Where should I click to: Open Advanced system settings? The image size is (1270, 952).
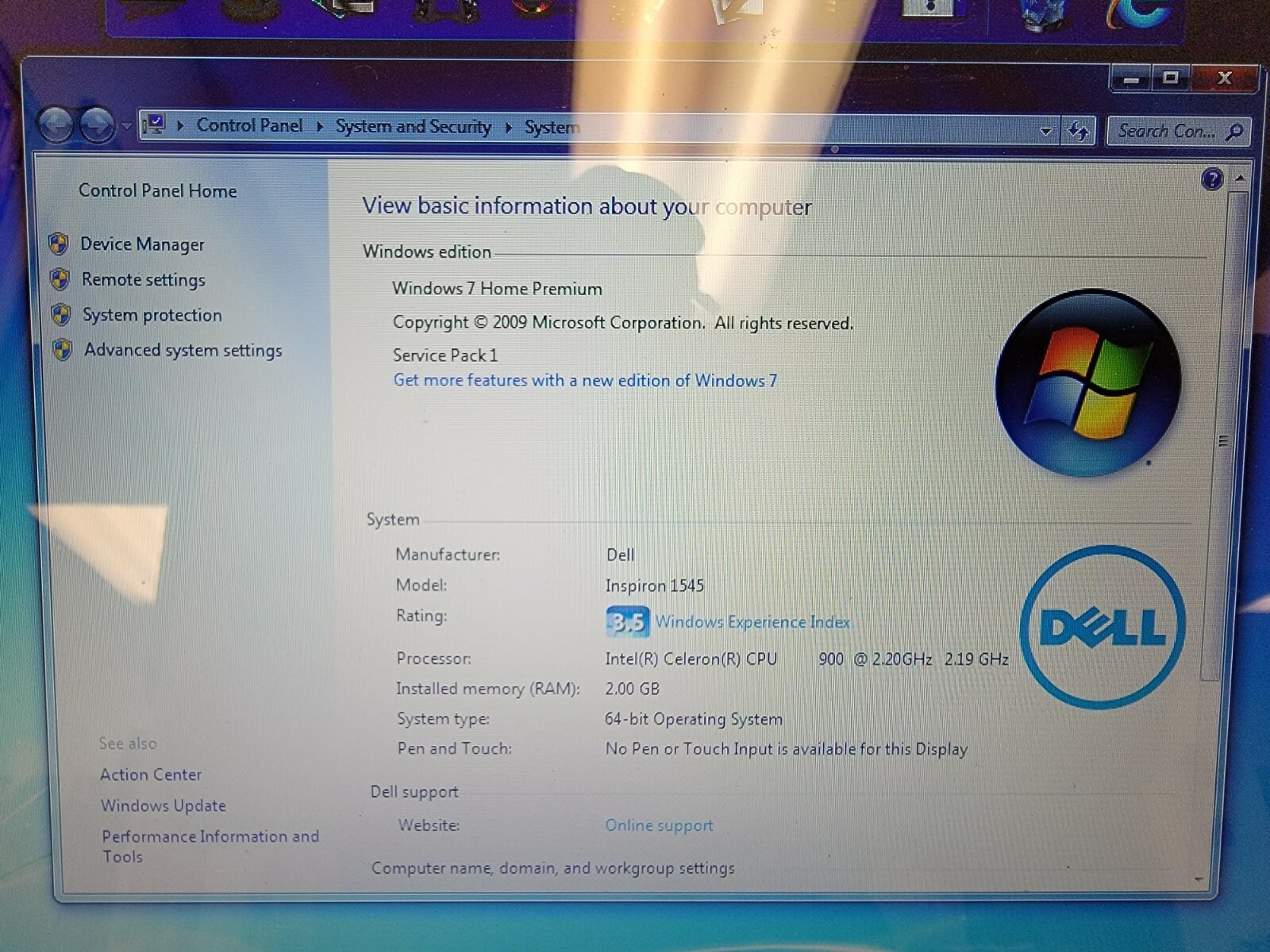point(183,350)
